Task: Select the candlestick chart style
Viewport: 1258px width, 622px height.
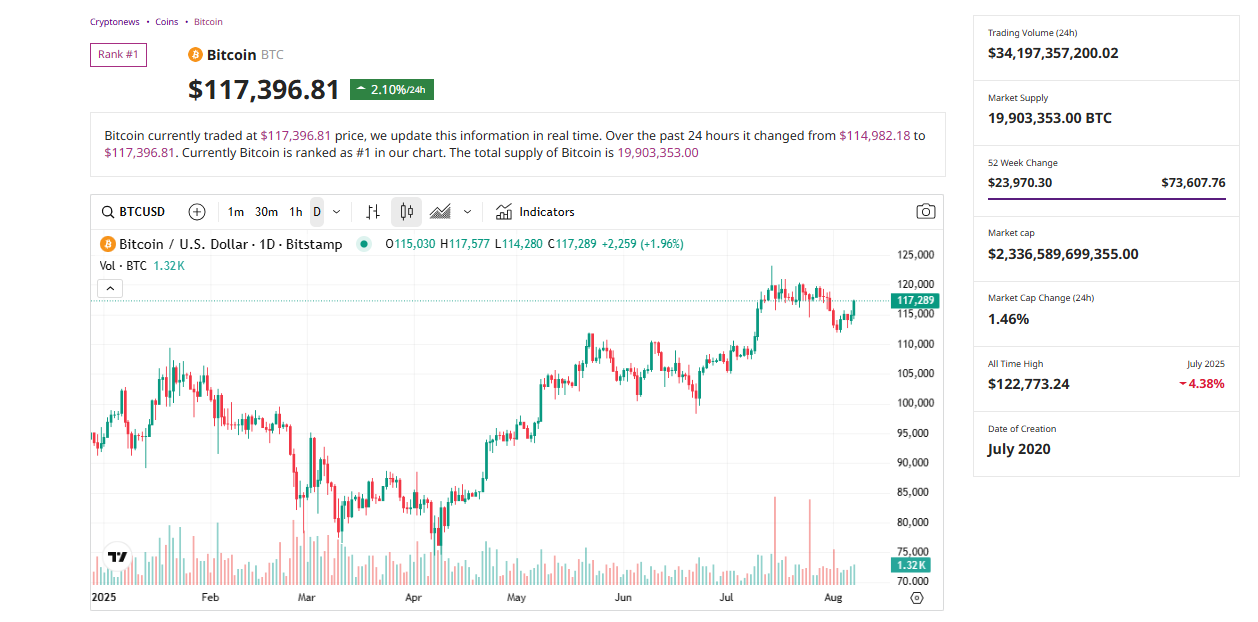Action: [x=406, y=211]
